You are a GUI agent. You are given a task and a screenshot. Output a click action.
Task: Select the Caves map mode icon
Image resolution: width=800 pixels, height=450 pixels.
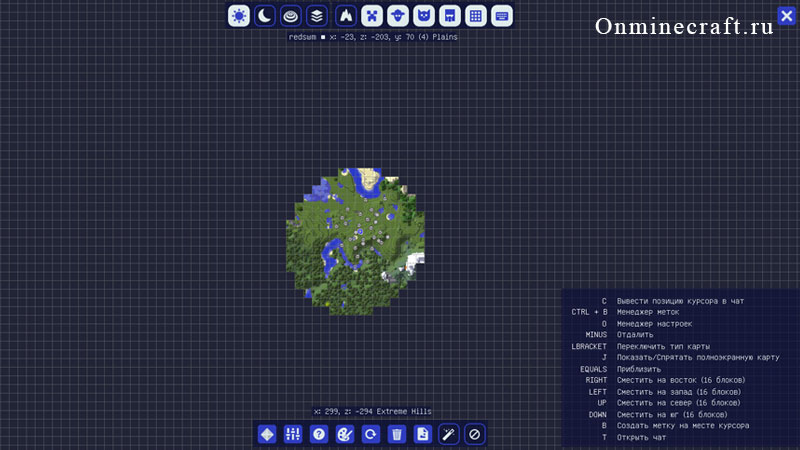346,16
